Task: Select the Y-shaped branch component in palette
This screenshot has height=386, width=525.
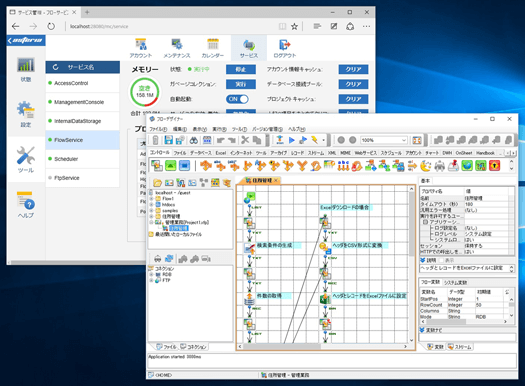Action: (x=302, y=165)
